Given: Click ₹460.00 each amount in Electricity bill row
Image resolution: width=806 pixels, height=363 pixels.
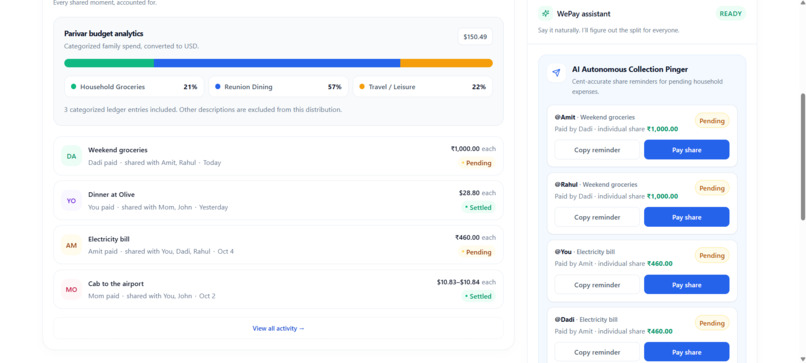Looking at the screenshot, I should (475, 238).
